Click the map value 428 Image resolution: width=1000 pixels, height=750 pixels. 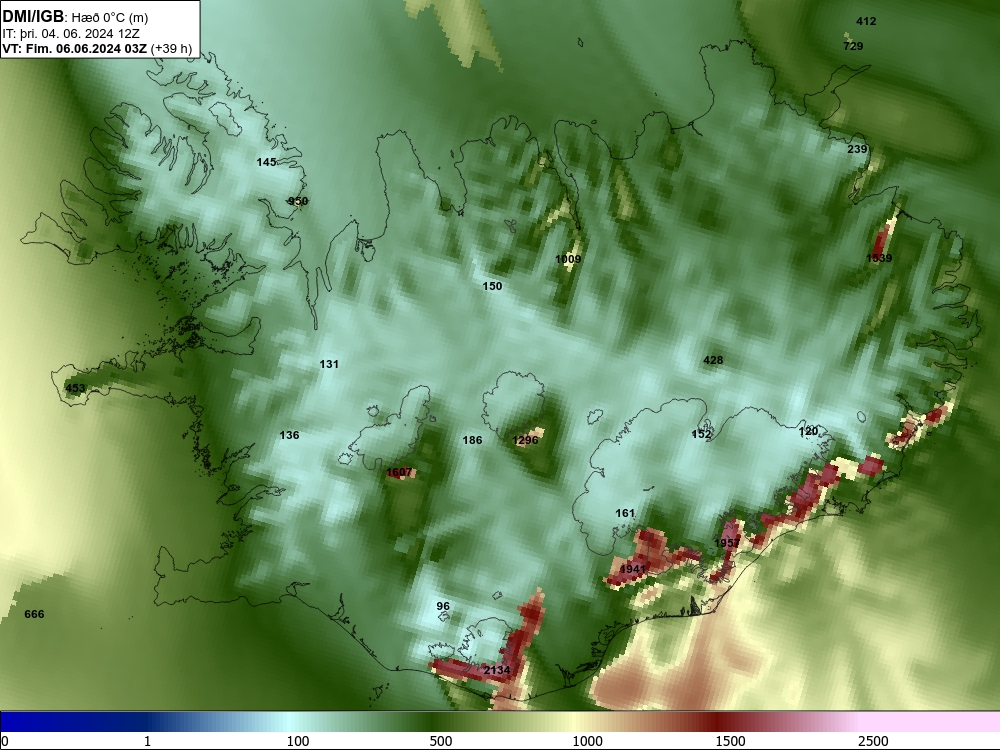click(x=713, y=360)
